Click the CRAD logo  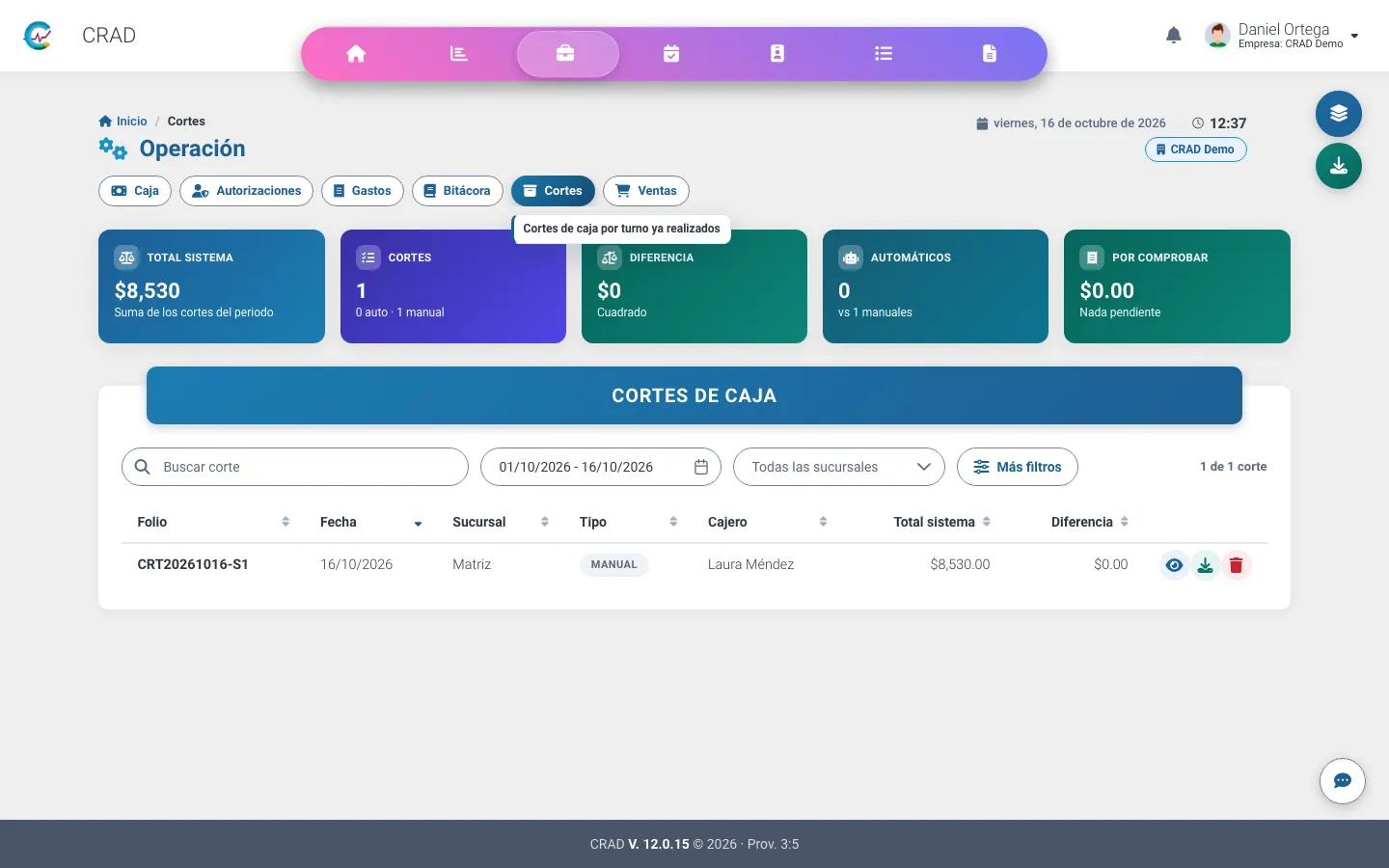(x=38, y=36)
